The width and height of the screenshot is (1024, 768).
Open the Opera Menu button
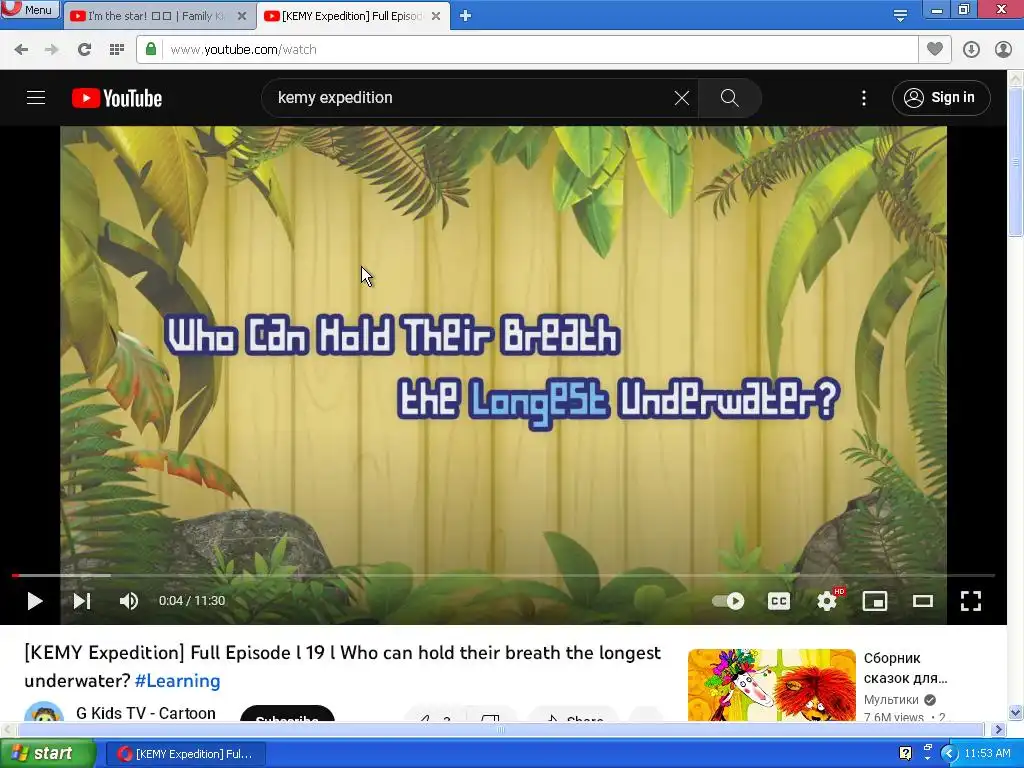(x=30, y=9)
